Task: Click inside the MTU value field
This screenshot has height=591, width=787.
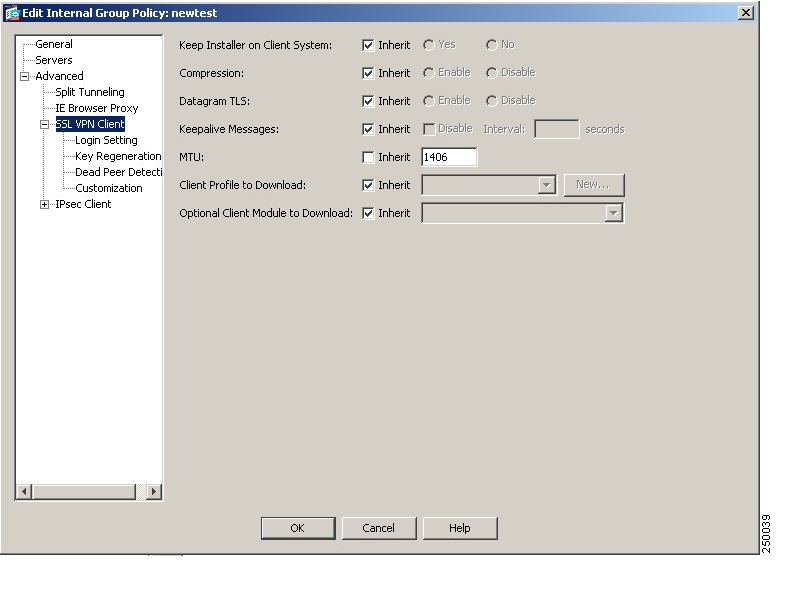Action: (x=449, y=157)
